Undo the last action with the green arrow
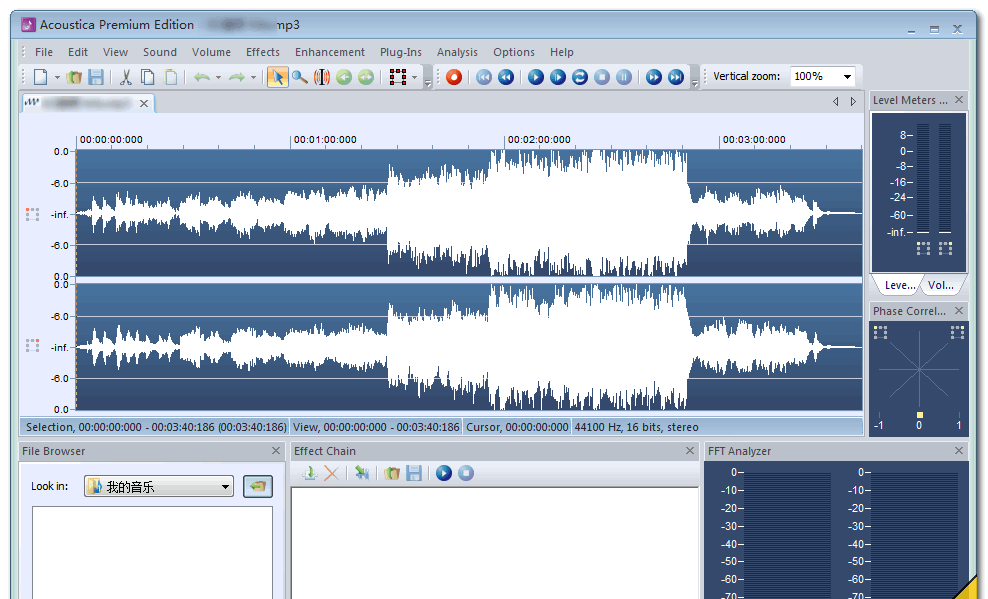This screenshot has width=988, height=599. coord(202,77)
